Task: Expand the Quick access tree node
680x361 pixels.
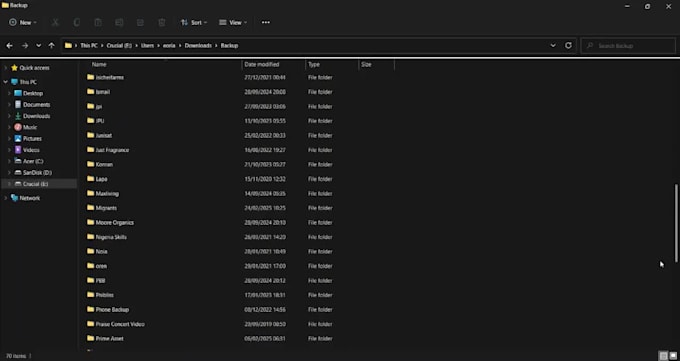Action: pyautogui.click(x=6, y=68)
